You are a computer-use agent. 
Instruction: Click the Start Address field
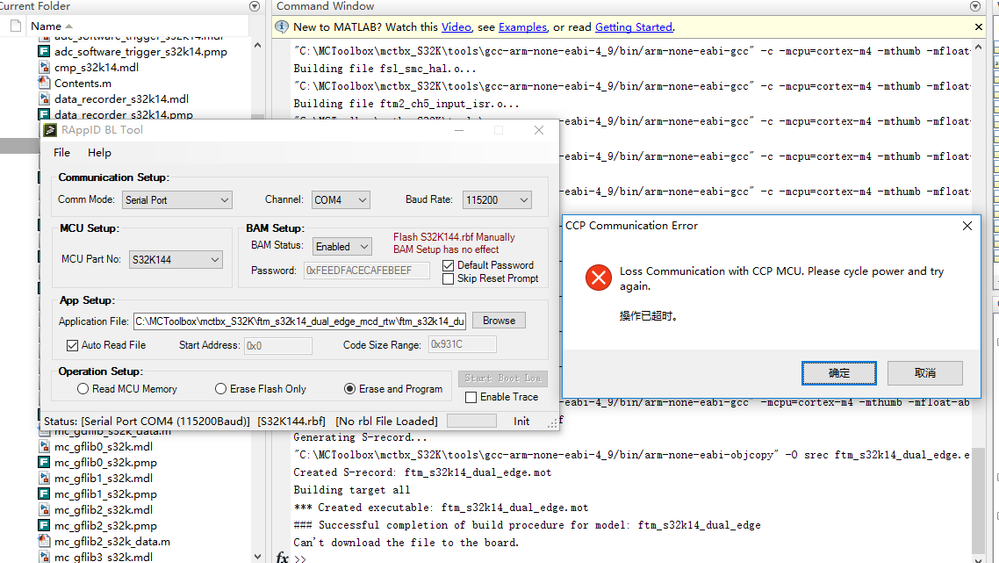click(278, 346)
